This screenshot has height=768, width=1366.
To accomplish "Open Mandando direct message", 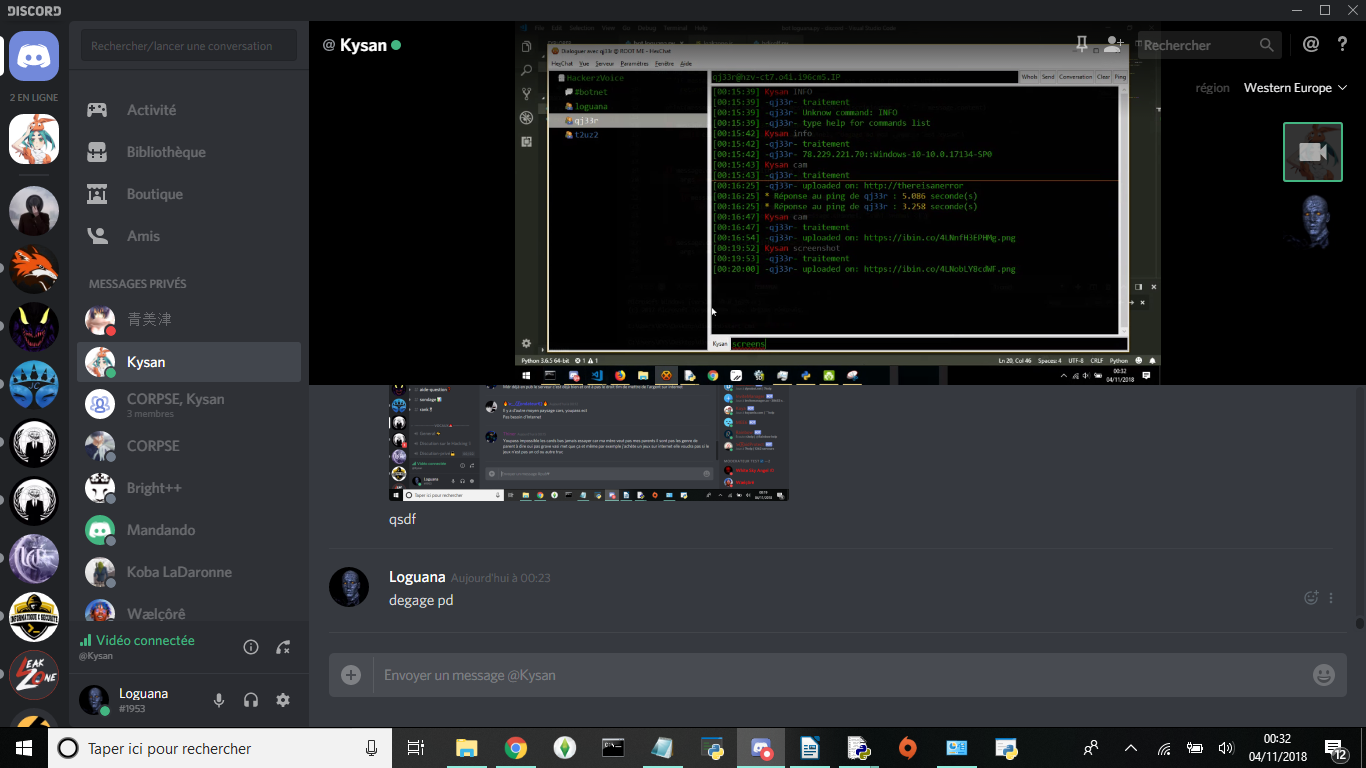I will 189,530.
